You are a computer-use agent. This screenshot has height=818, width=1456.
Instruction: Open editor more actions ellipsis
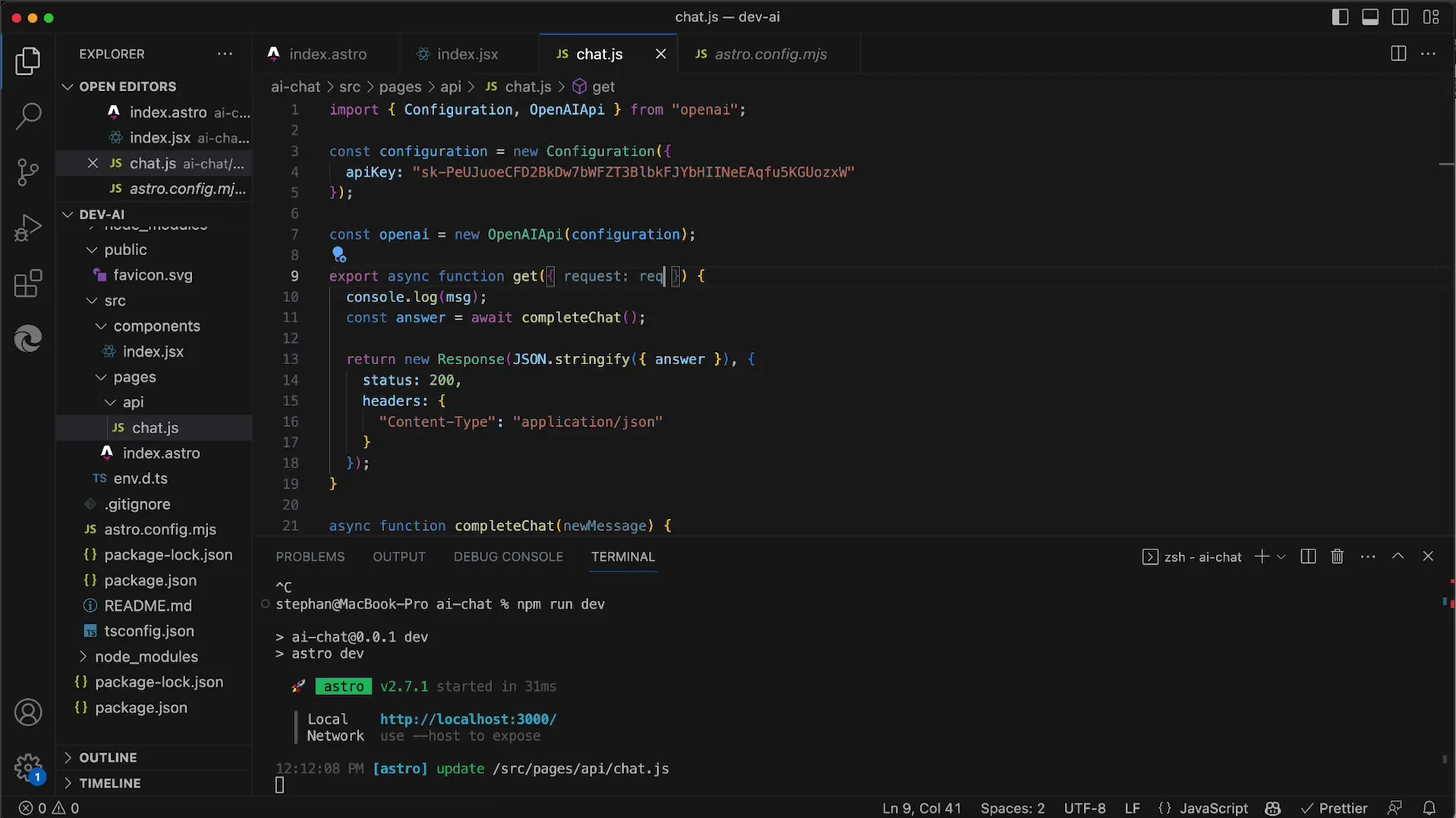(x=1428, y=54)
